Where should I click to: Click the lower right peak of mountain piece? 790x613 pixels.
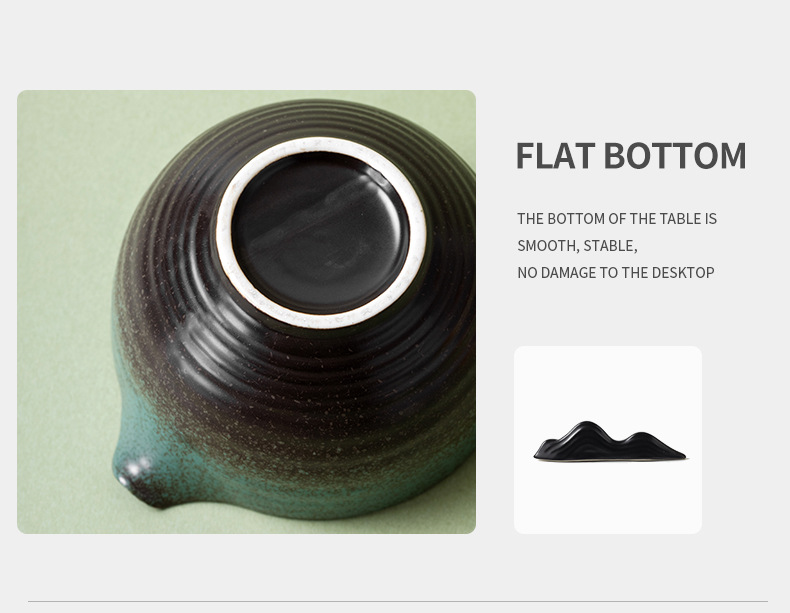(x=642, y=437)
